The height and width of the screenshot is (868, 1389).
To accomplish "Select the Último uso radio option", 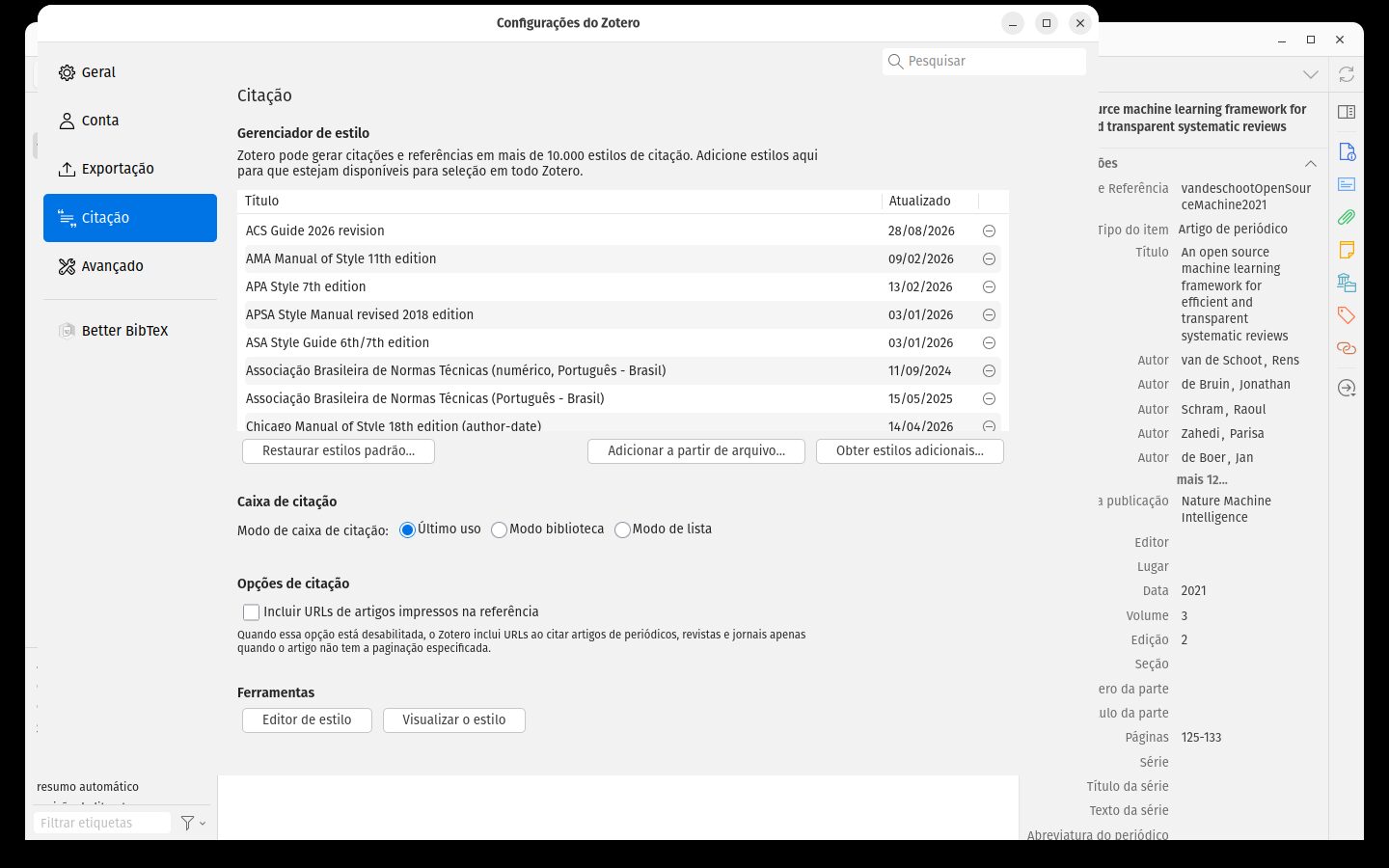I will (407, 529).
